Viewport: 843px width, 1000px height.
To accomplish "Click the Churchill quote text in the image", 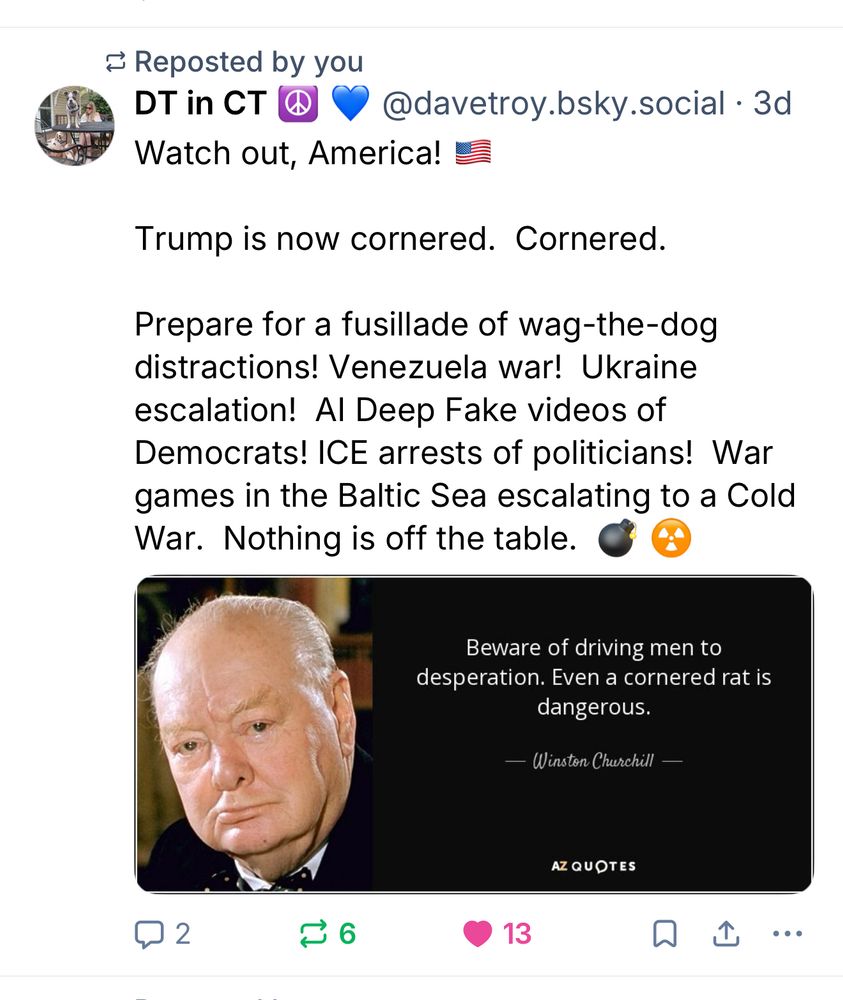I will tap(593, 677).
